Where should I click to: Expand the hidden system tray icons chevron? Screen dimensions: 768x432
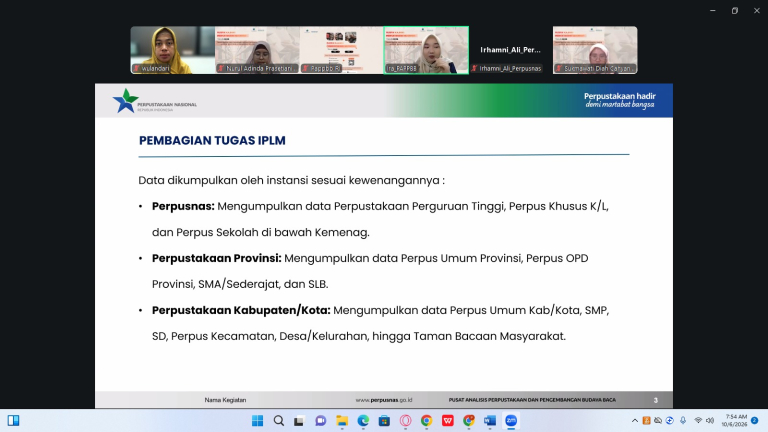point(635,421)
